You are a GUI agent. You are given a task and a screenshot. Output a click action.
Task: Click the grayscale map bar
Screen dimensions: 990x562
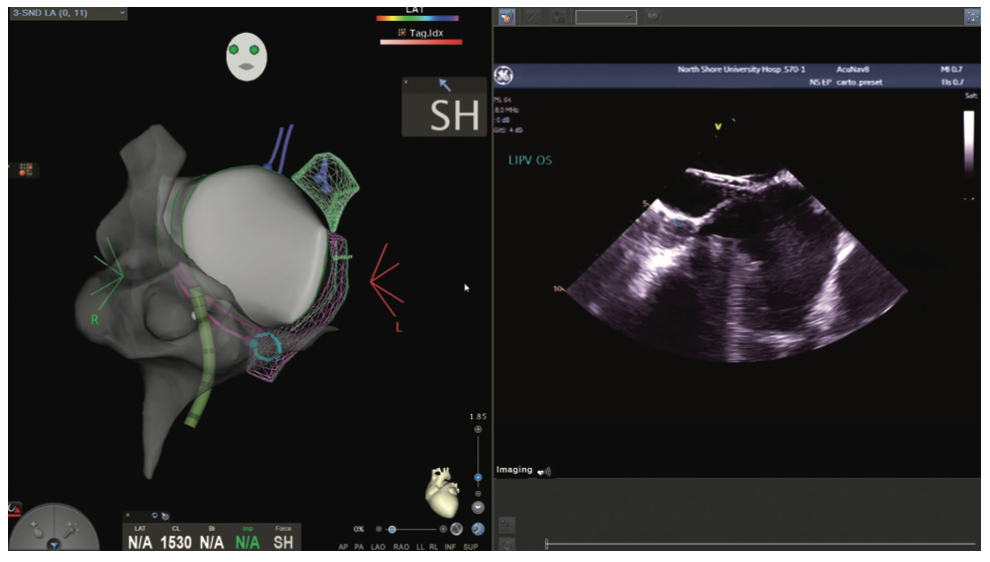[x=969, y=141]
